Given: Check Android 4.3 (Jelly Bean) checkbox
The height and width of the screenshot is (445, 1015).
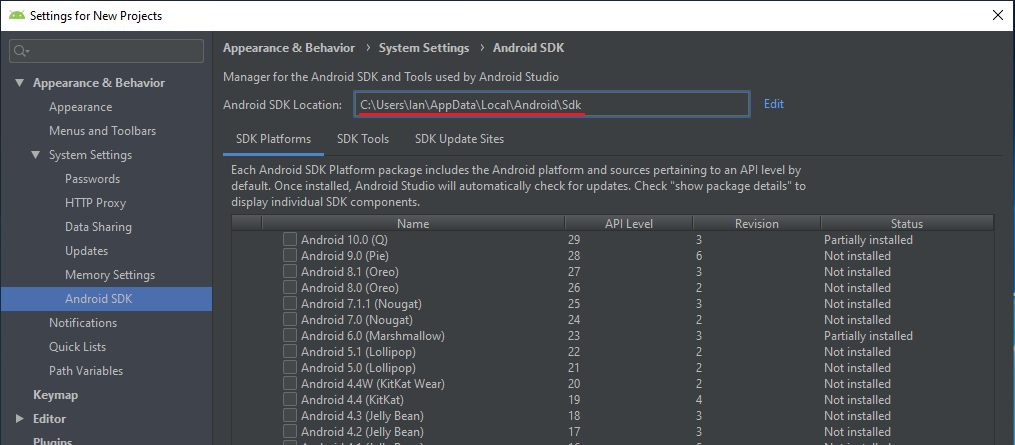Looking at the screenshot, I should (x=290, y=416).
